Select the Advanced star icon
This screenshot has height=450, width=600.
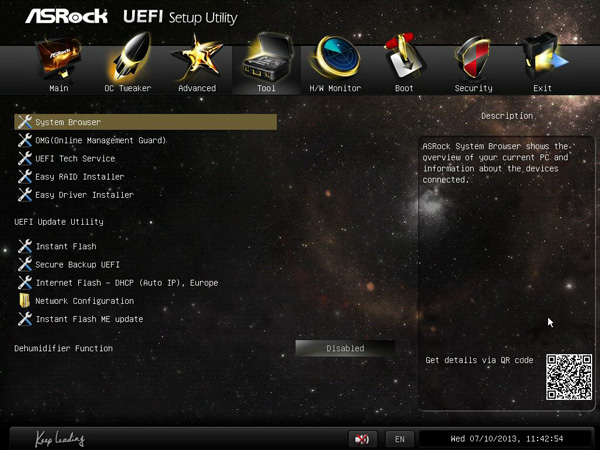point(197,57)
